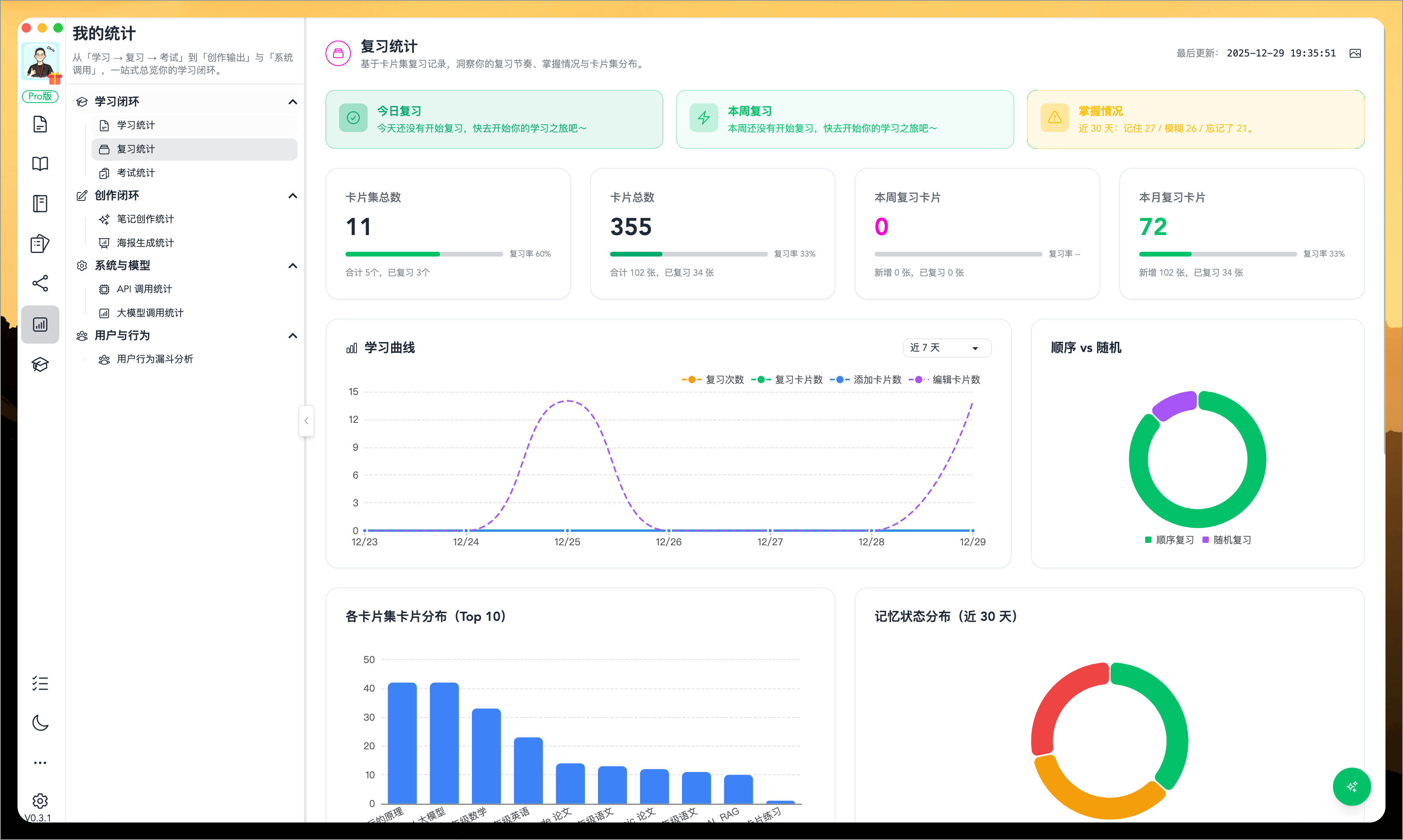Viewport: 1403px width, 840px height.
Task: Open the graduation cap icon in sidebar
Action: [x=40, y=365]
